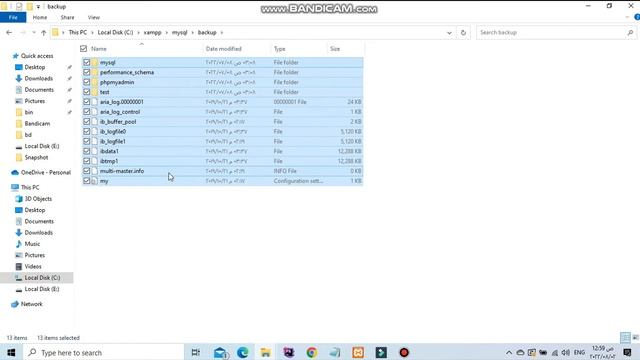Open File Explorer taskbar icon
Screen dimensions: 640x360
click(265, 352)
